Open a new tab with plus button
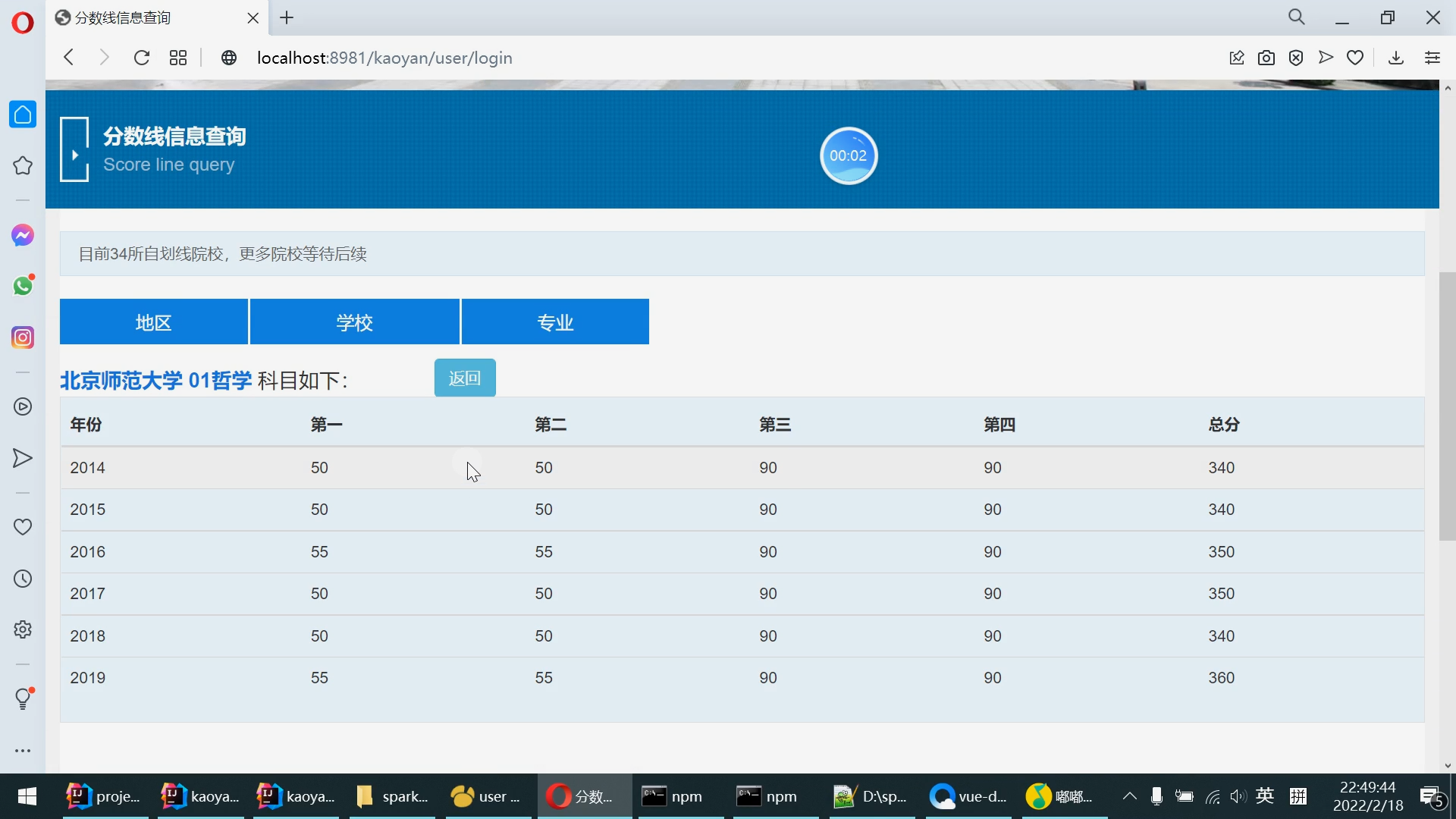The image size is (1456, 819). (287, 18)
